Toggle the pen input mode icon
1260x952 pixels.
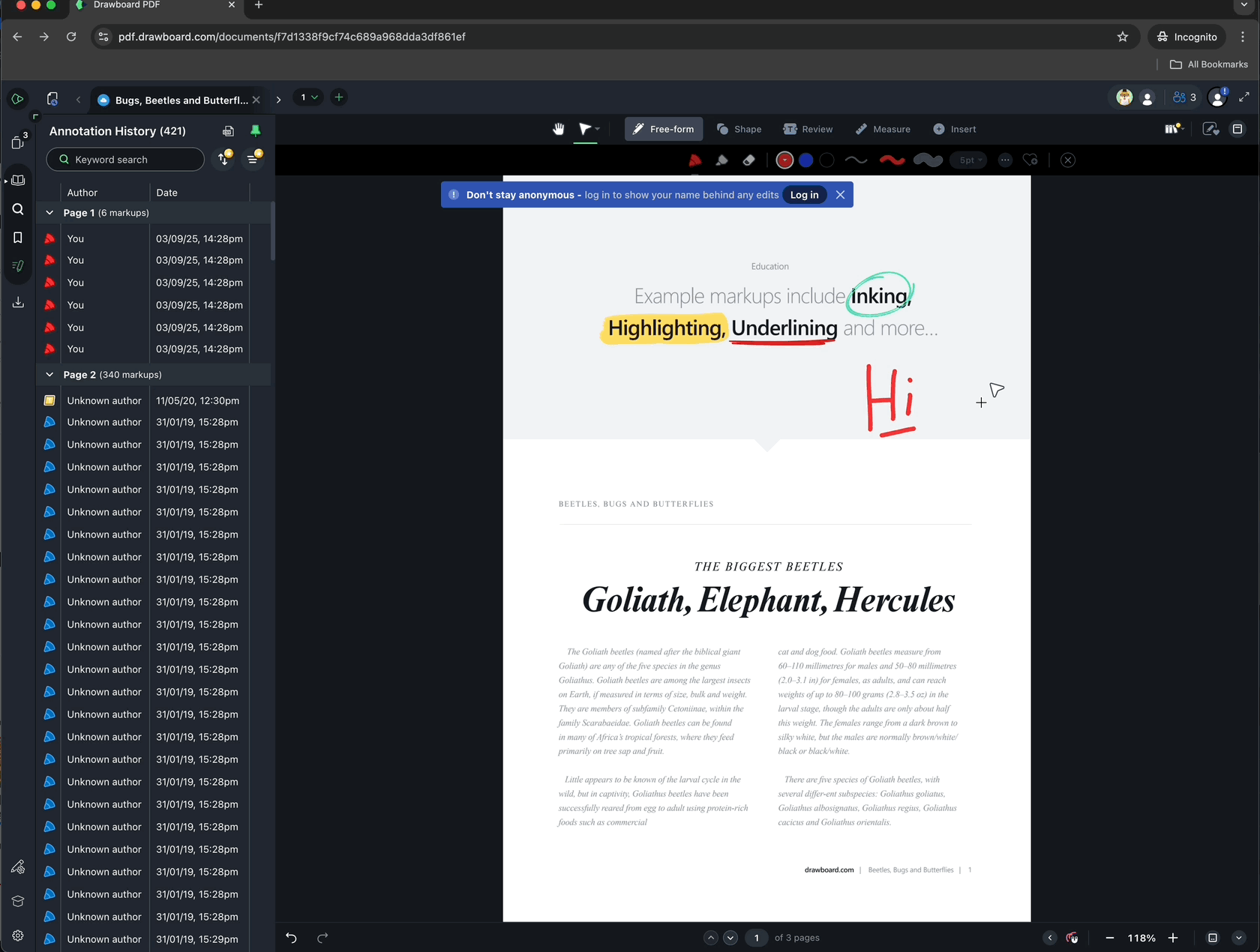tap(1210, 129)
